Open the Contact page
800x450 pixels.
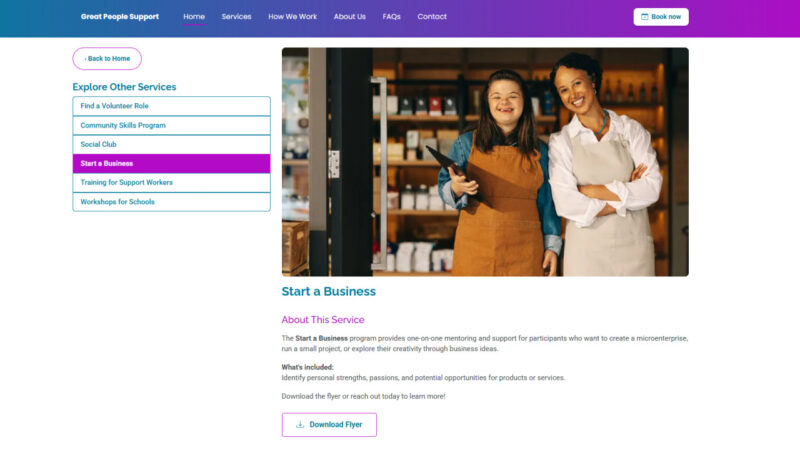tap(432, 17)
